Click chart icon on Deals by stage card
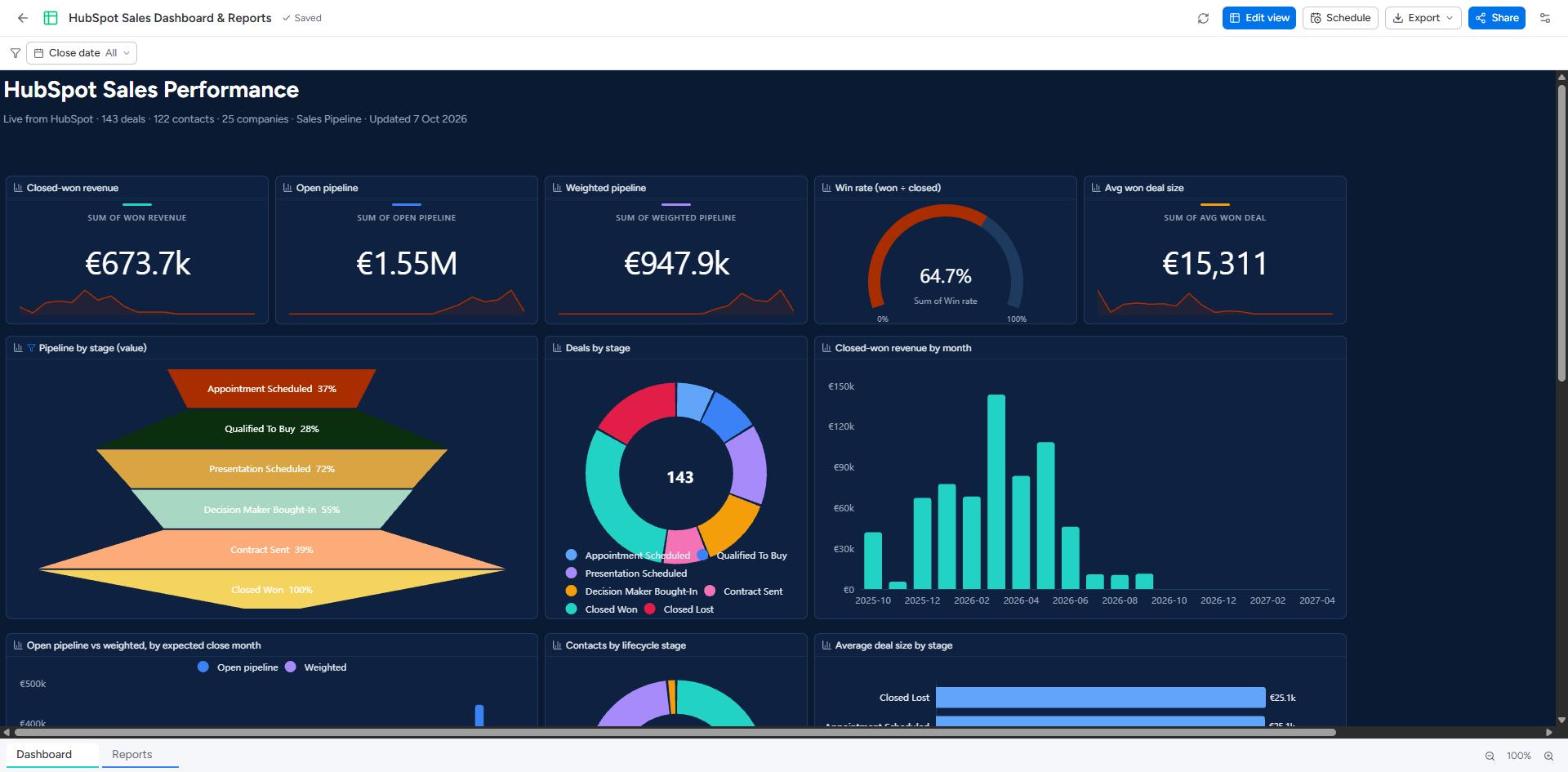Screen dimensions: 1568x772 point(557,348)
